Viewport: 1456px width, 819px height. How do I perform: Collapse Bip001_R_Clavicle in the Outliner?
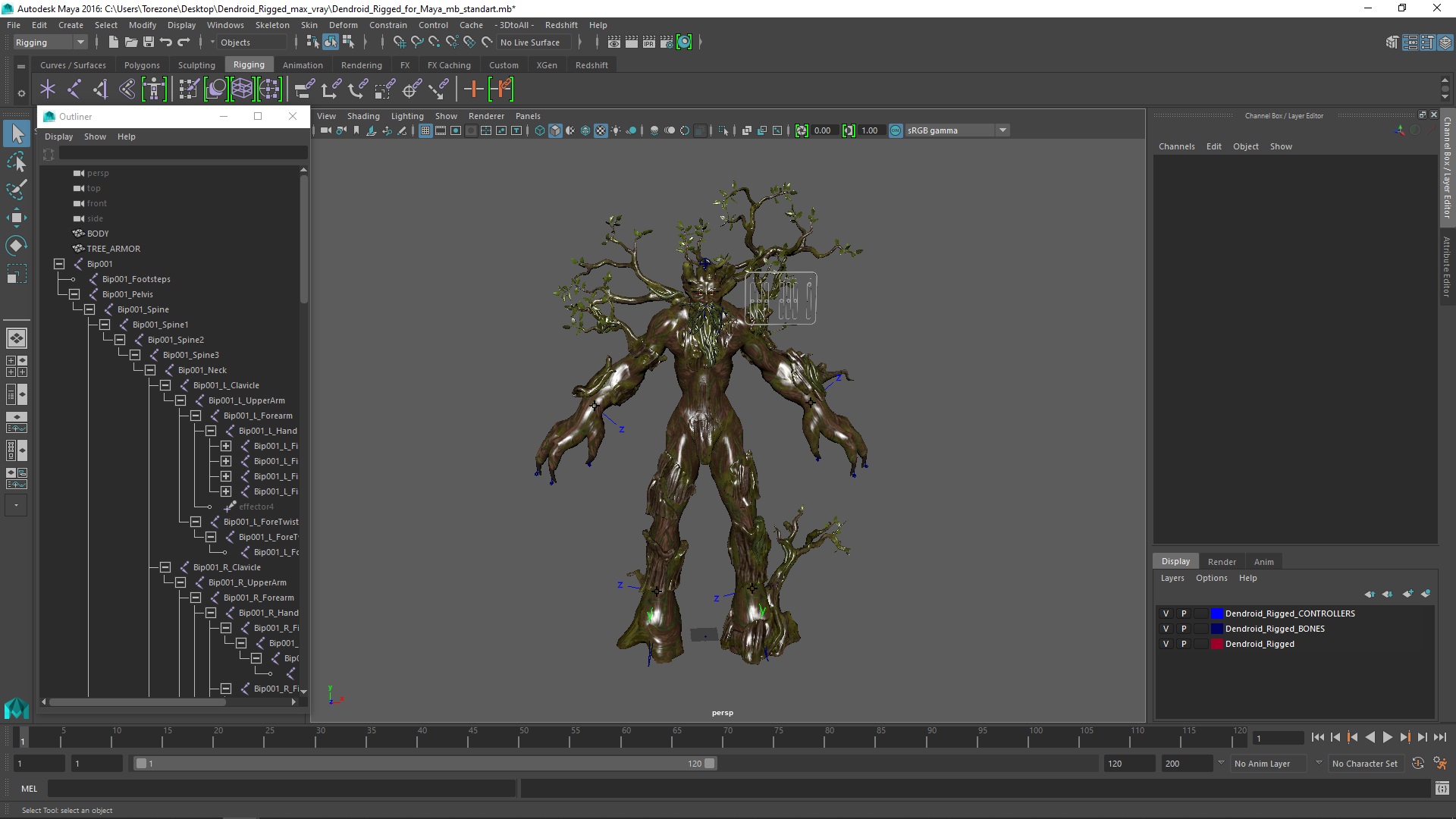pyautogui.click(x=165, y=567)
